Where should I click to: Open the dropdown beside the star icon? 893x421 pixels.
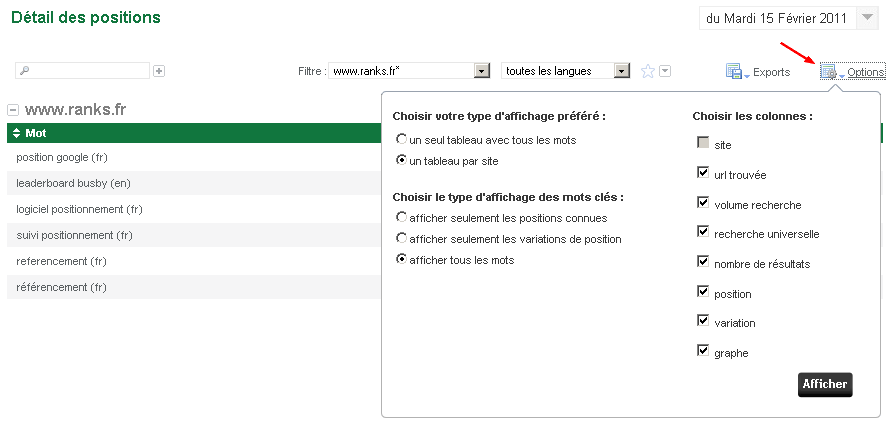pyautogui.click(x=665, y=71)
